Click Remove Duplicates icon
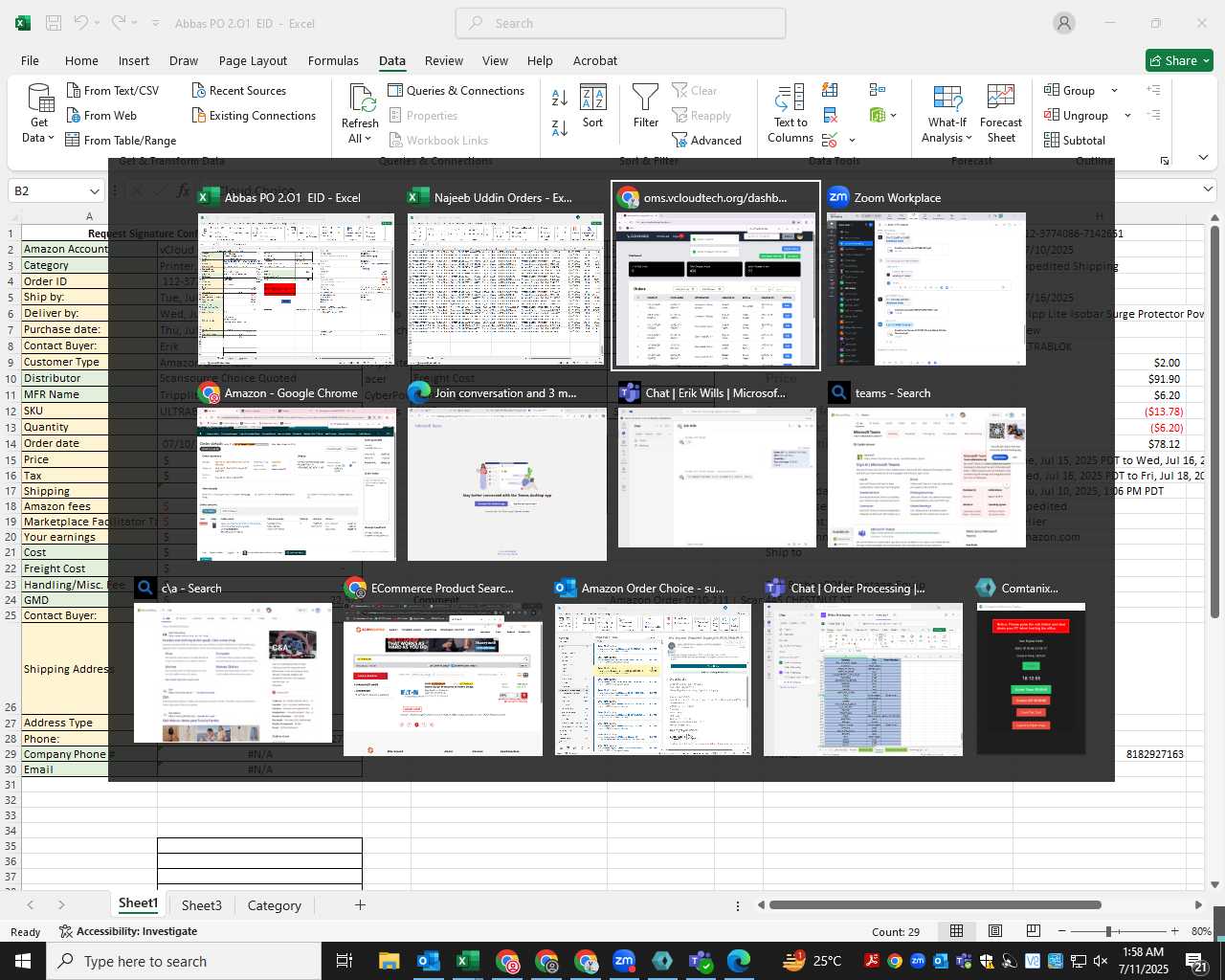Screen dimensions: 1225x980 pos(830,115)
